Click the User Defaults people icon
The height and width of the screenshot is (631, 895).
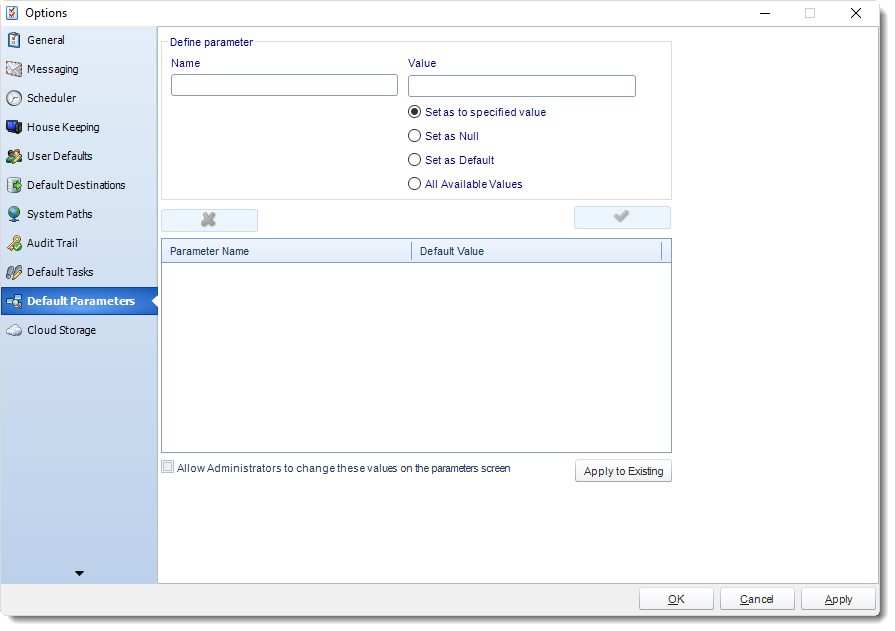tap(14, 156)
